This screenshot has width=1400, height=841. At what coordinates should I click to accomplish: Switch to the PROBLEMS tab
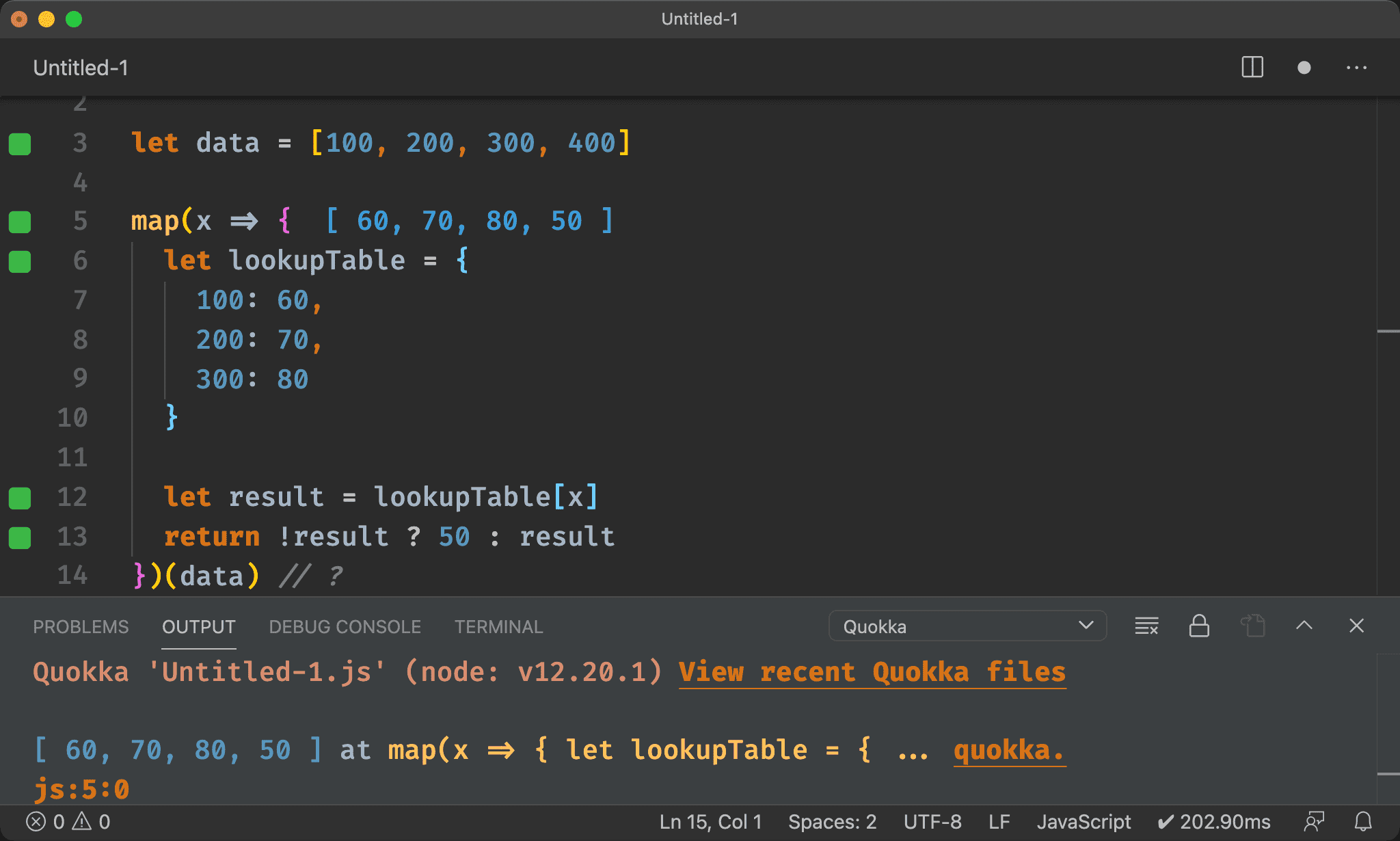pyautogui.click(x=81, y=626)
